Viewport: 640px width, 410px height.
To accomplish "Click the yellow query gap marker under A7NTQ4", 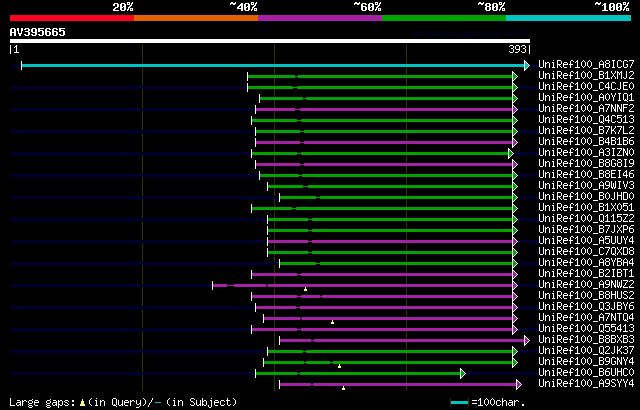I will [333, 322].
